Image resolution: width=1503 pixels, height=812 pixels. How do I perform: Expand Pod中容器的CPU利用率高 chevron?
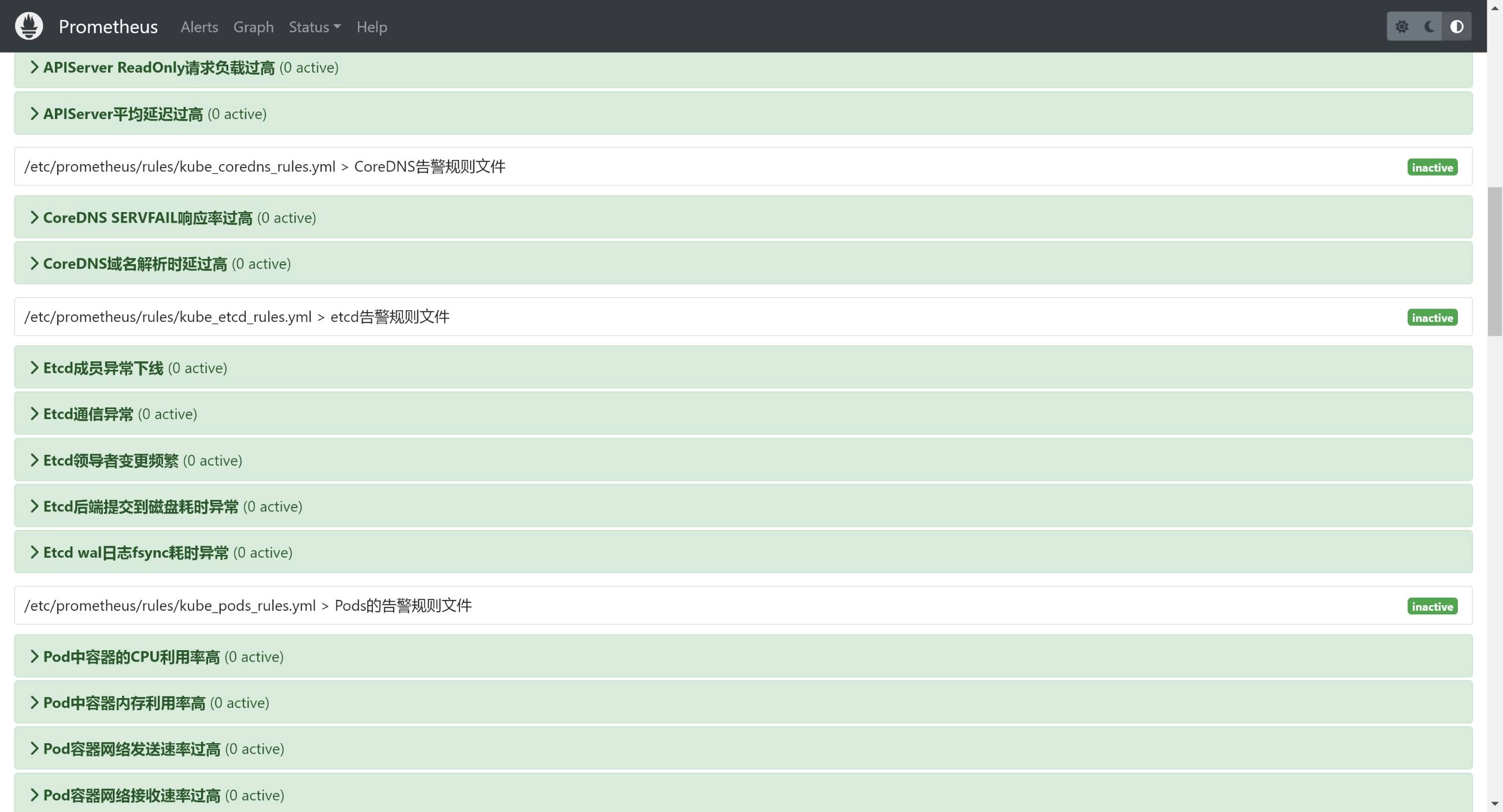pos(35,657)
